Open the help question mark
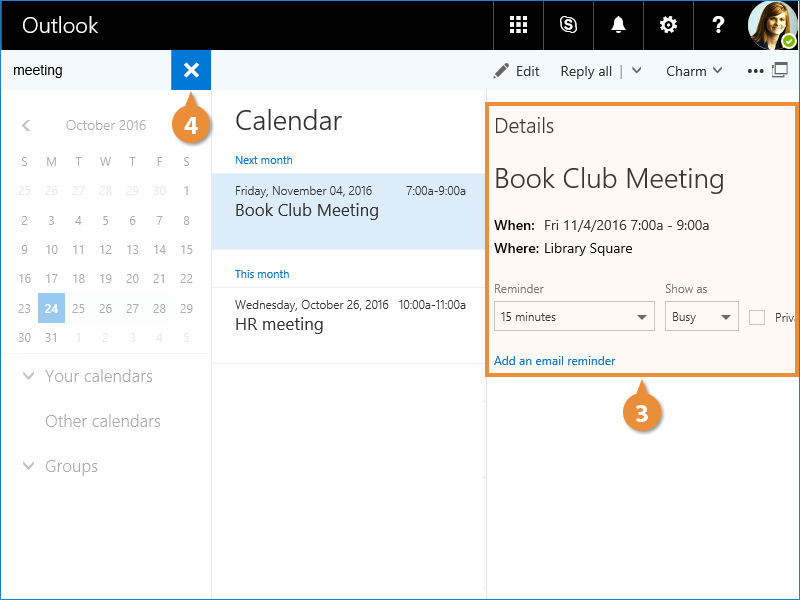 pos(718,25)
